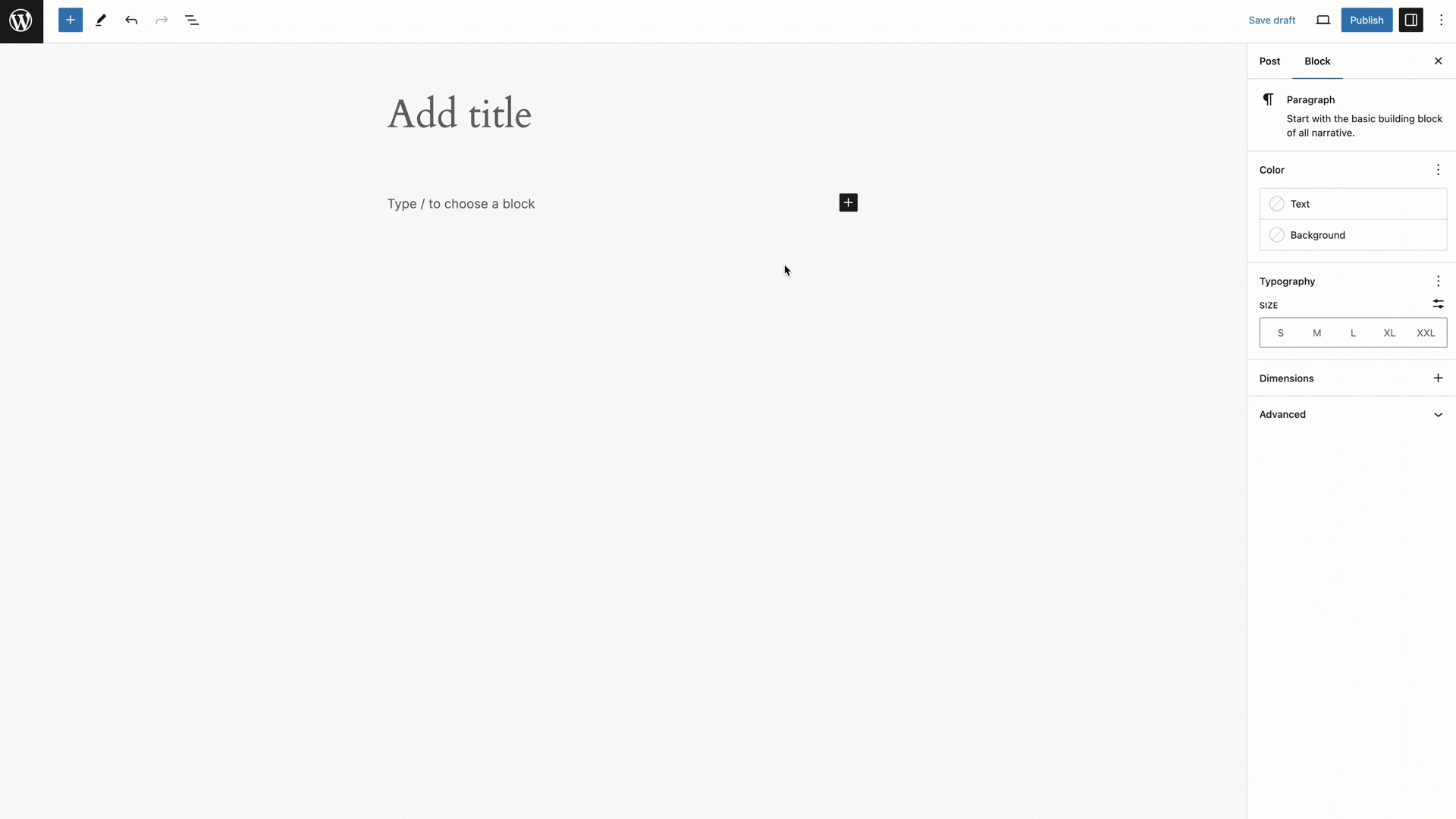This screenshot has width=1456, height=819.
Task: Select the Tools menu icon
Action: point(101,20)
